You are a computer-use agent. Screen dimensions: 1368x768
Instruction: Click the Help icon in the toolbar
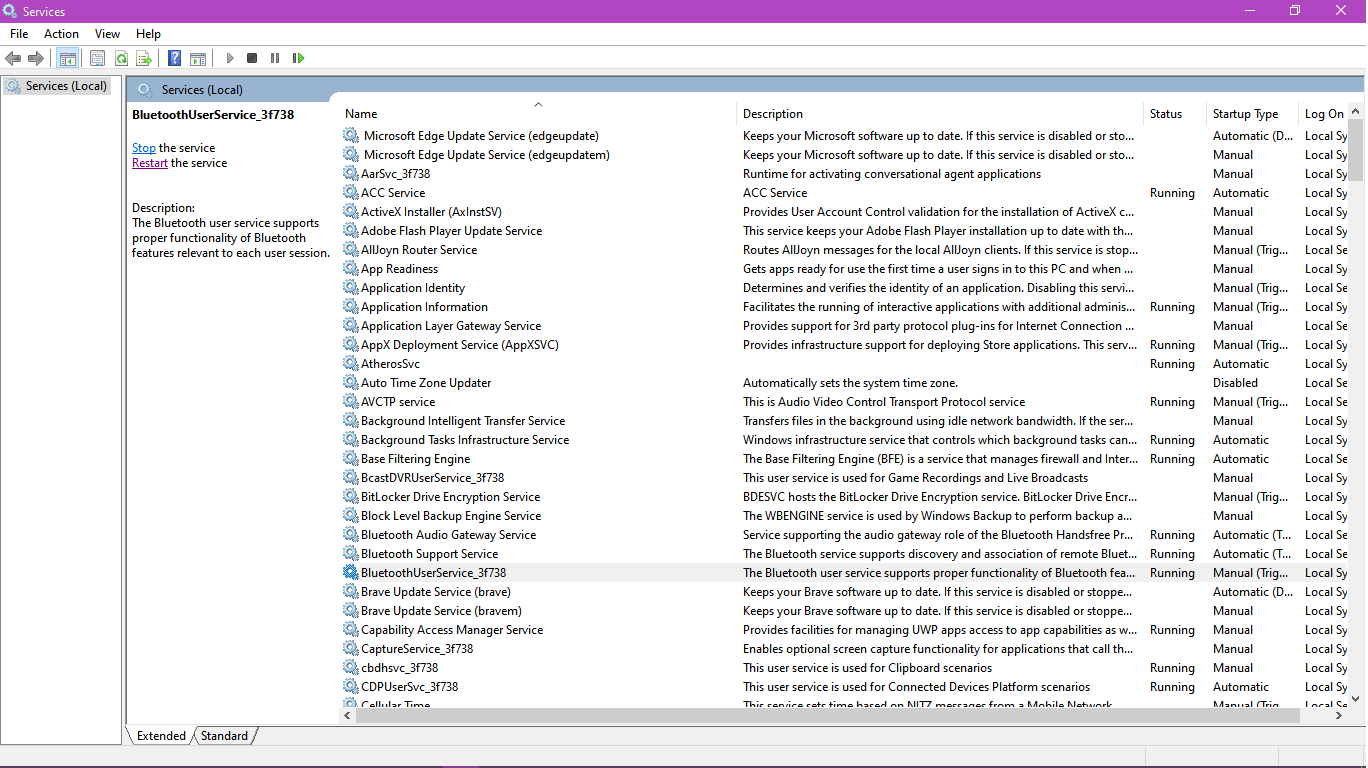[174, 57]
